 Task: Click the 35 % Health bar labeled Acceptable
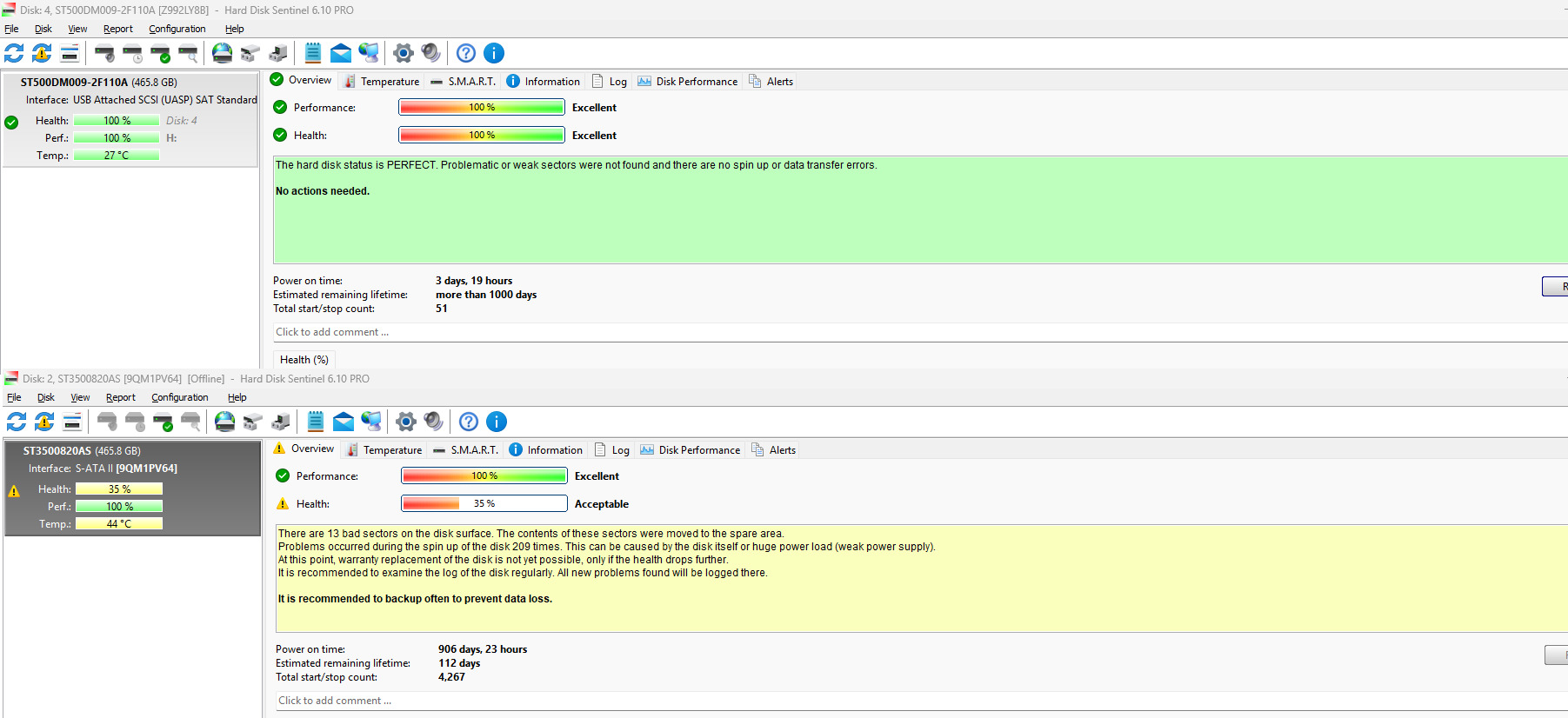tap(484, 503)
